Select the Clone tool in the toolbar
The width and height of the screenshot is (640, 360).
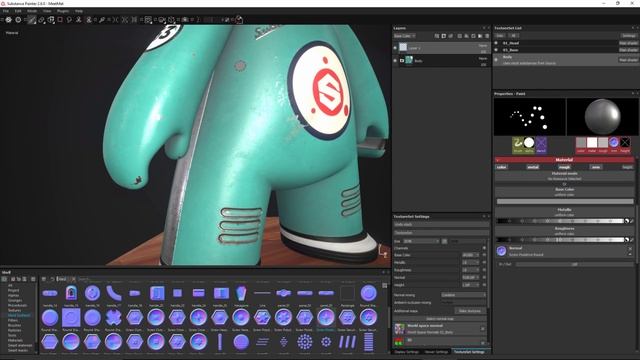tap(79, 20)
